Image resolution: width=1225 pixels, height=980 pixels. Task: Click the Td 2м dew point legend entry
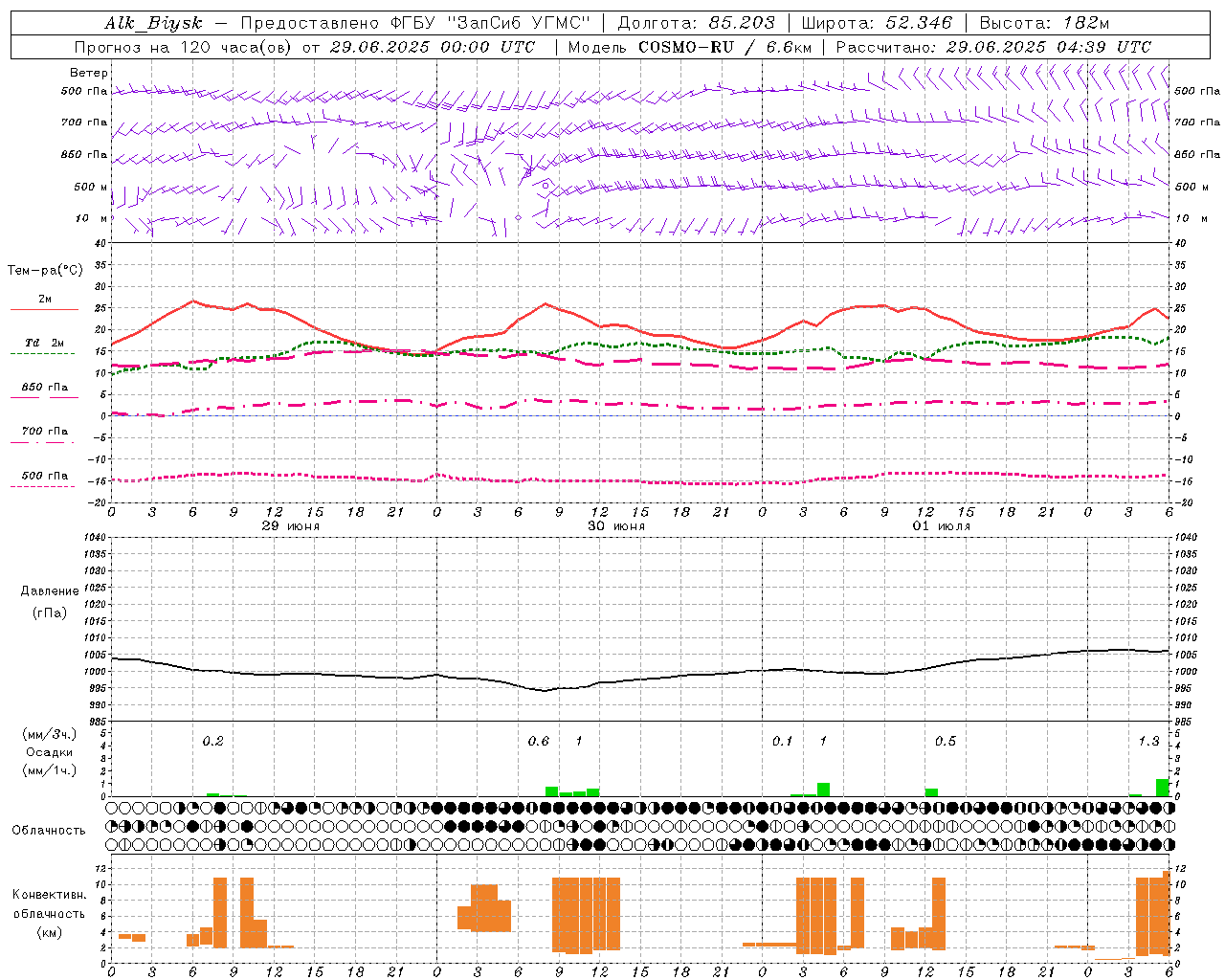pos(45,343)
